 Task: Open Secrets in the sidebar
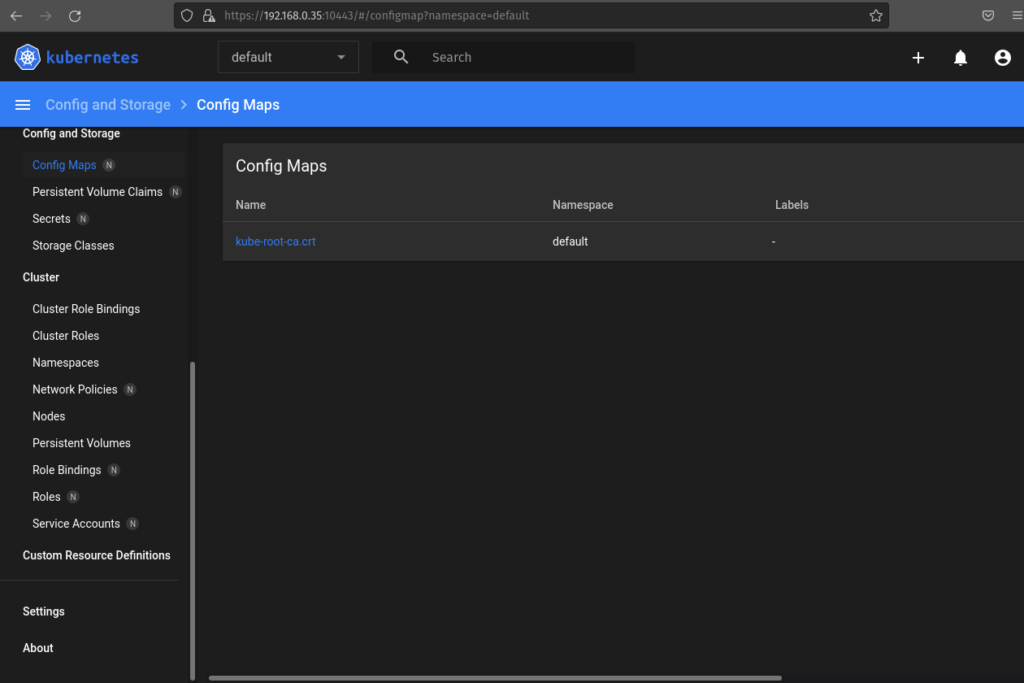51,219
